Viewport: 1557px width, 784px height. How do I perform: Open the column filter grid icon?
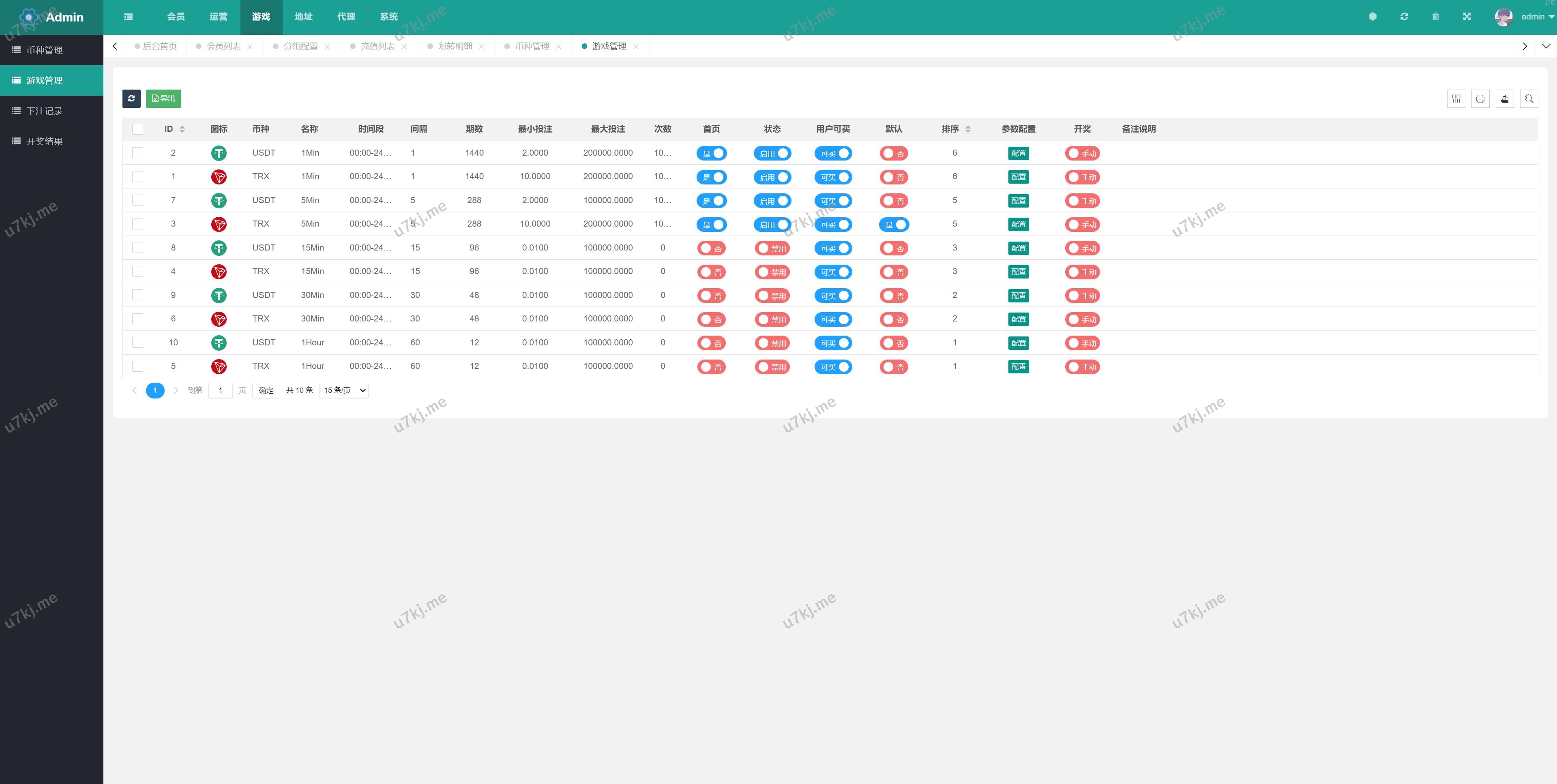(1456, 99)
